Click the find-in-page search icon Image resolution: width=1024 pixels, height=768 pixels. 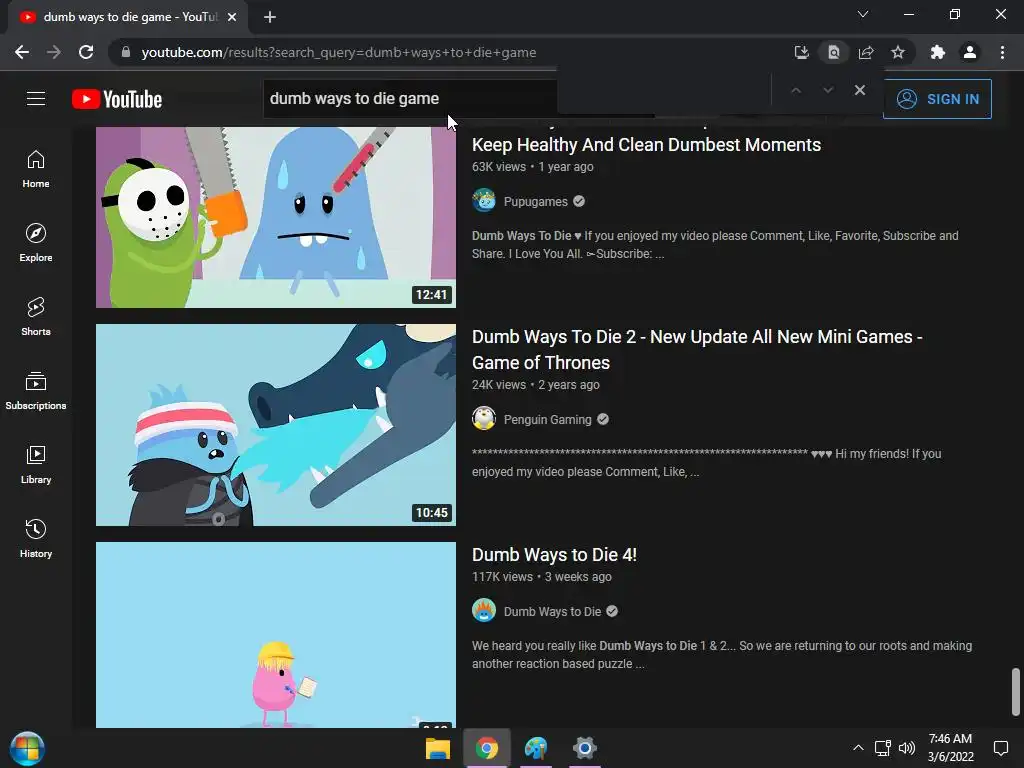[833, 52]
